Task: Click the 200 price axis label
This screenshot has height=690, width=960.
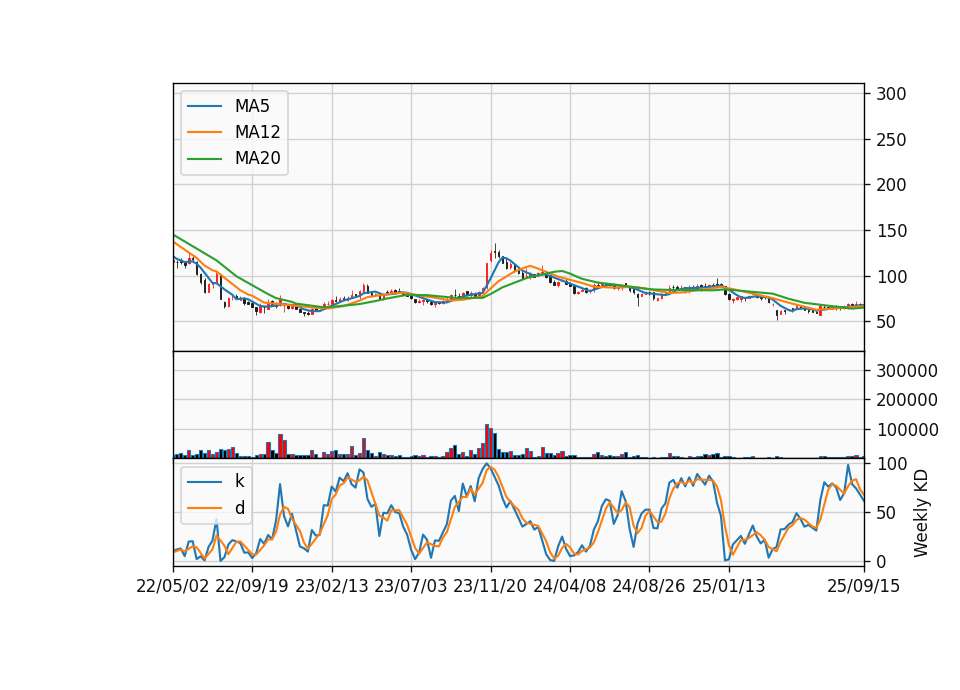Action: pyautogui.click(x=891, y=185)
